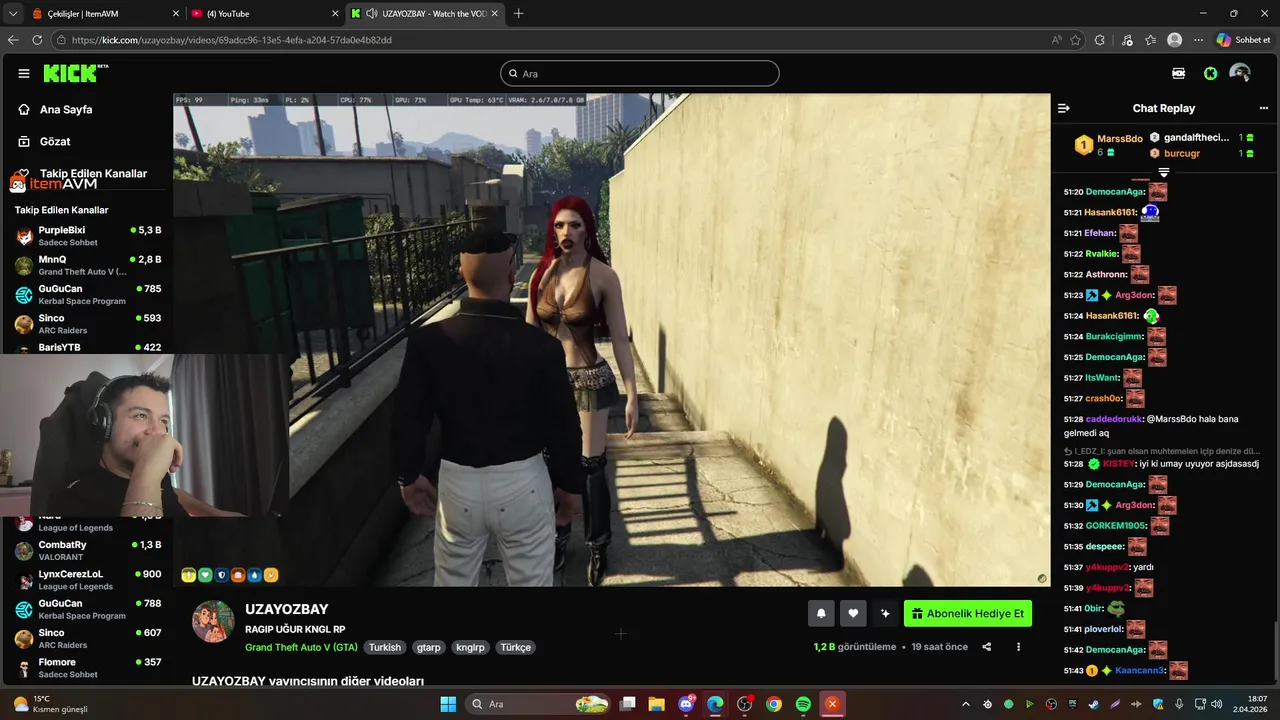Click the UZAYOZBAY channel name
Image resolution: width=1280 pixels, height=720 pixels.
[286, 609]
